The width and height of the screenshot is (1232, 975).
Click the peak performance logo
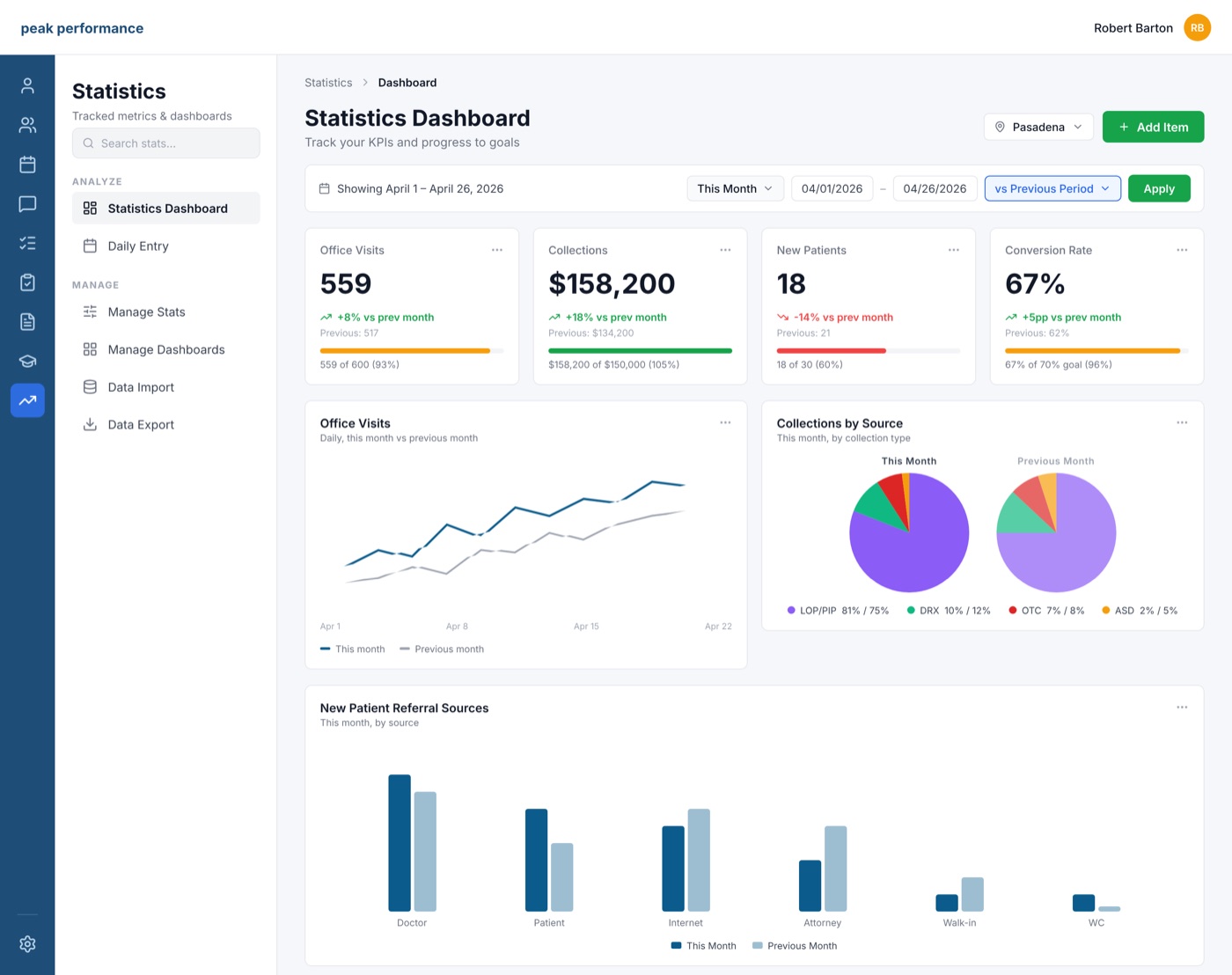pos(82,28)
